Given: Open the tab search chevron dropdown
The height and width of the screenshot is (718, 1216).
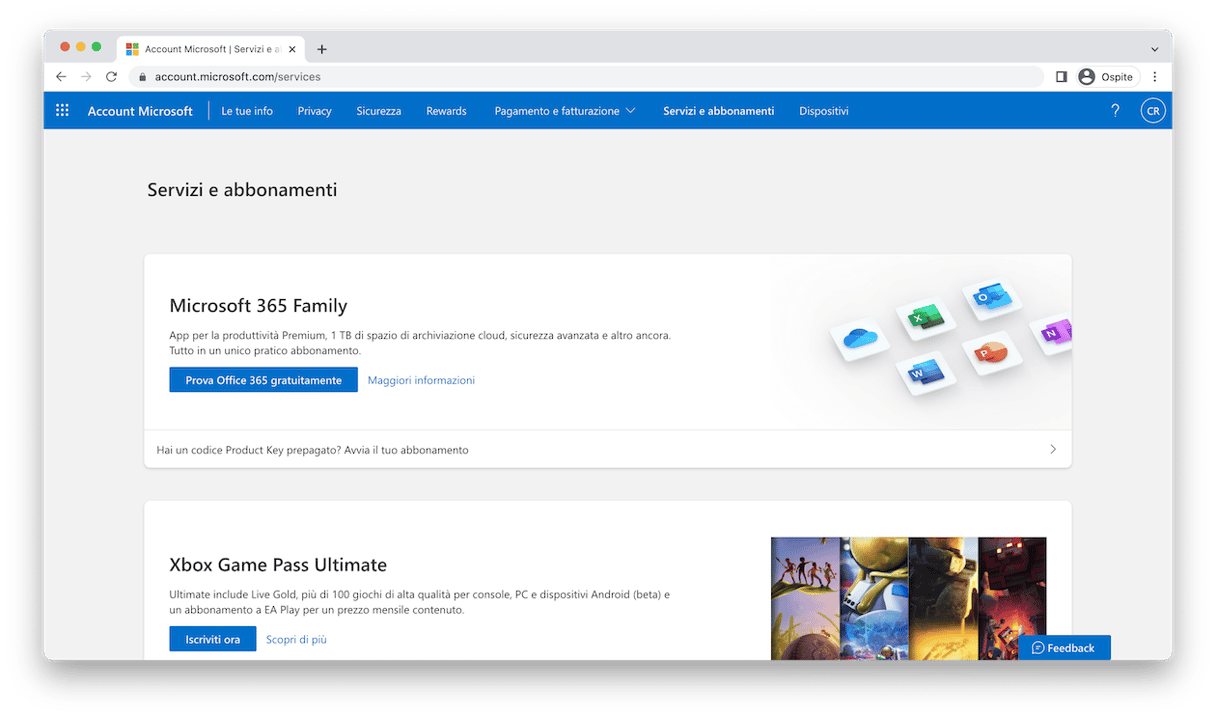Looking at the screenshot, I should click(x=1154, y=49).
